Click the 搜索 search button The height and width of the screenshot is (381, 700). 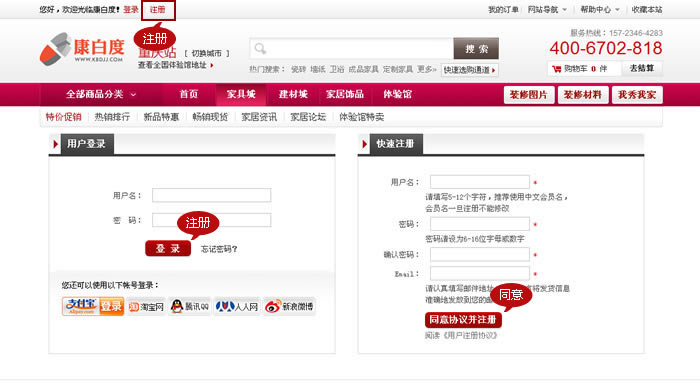click(x=476, y=49)
